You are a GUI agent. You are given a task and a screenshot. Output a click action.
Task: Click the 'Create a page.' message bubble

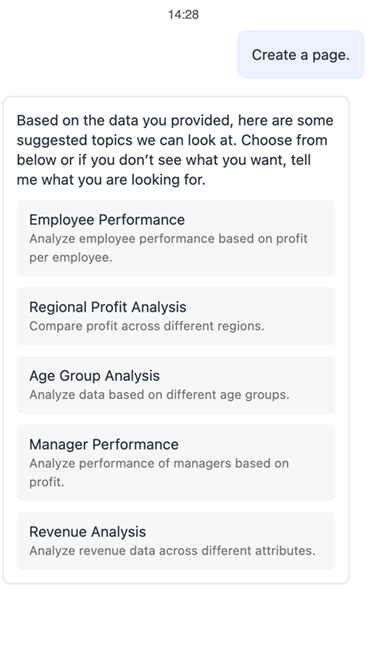tap(301, 54)
